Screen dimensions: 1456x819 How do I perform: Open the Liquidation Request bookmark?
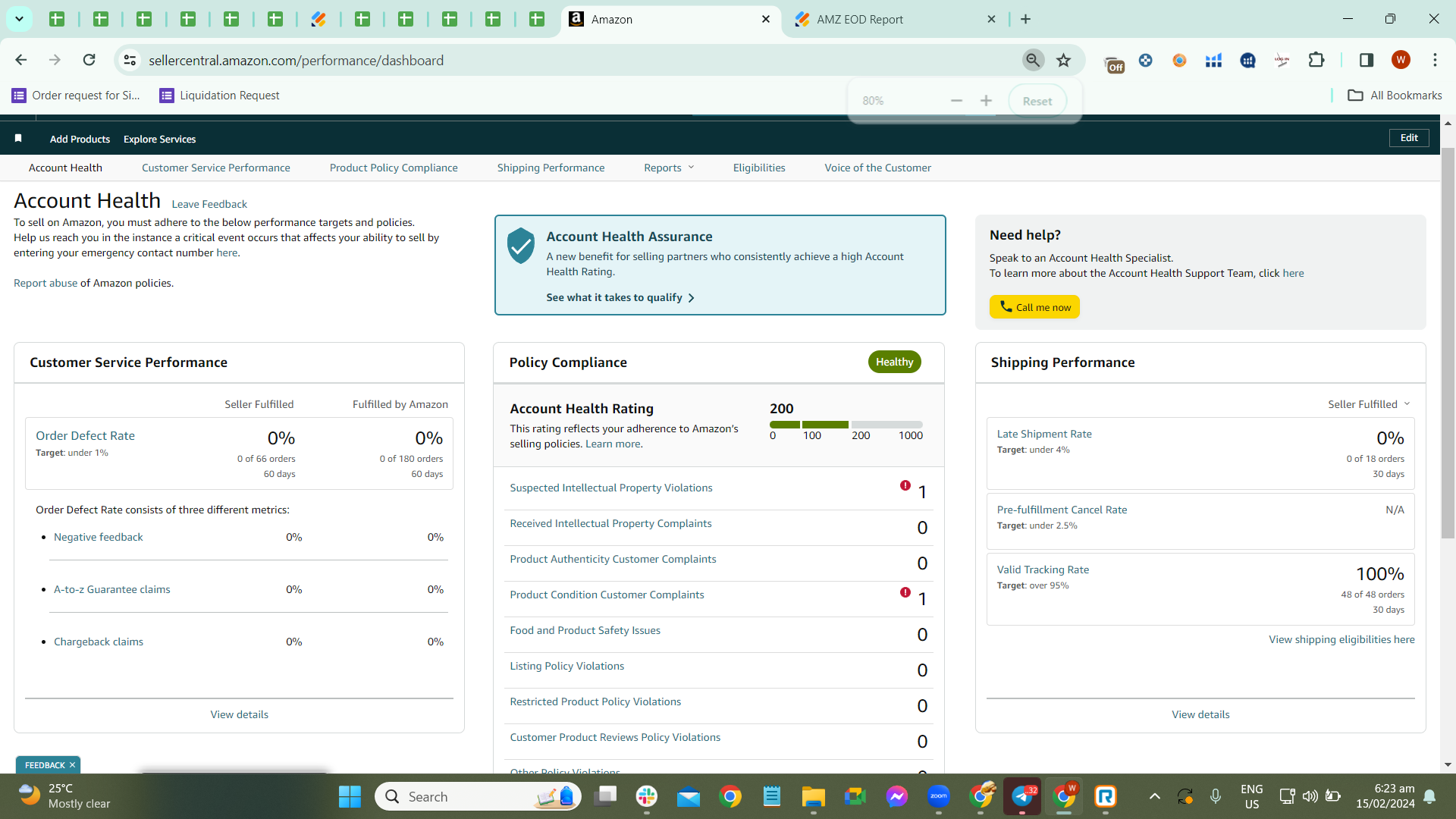(x=219, y=96)
